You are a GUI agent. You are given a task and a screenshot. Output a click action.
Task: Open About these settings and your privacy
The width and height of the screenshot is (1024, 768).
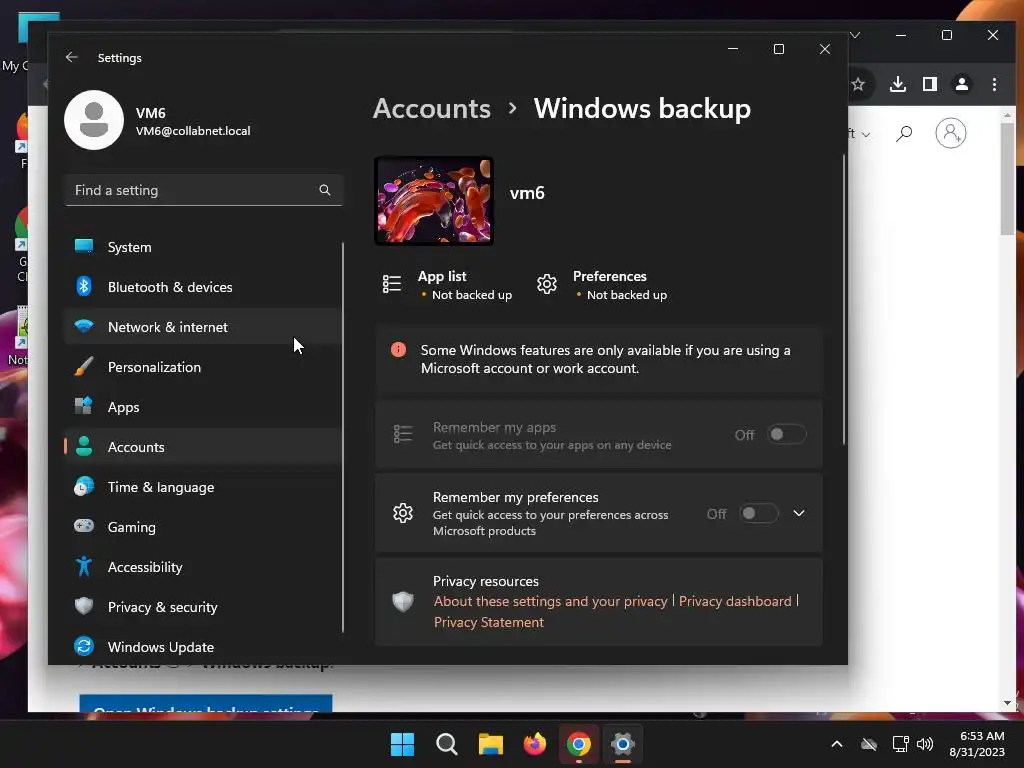(x=551, y=601)
